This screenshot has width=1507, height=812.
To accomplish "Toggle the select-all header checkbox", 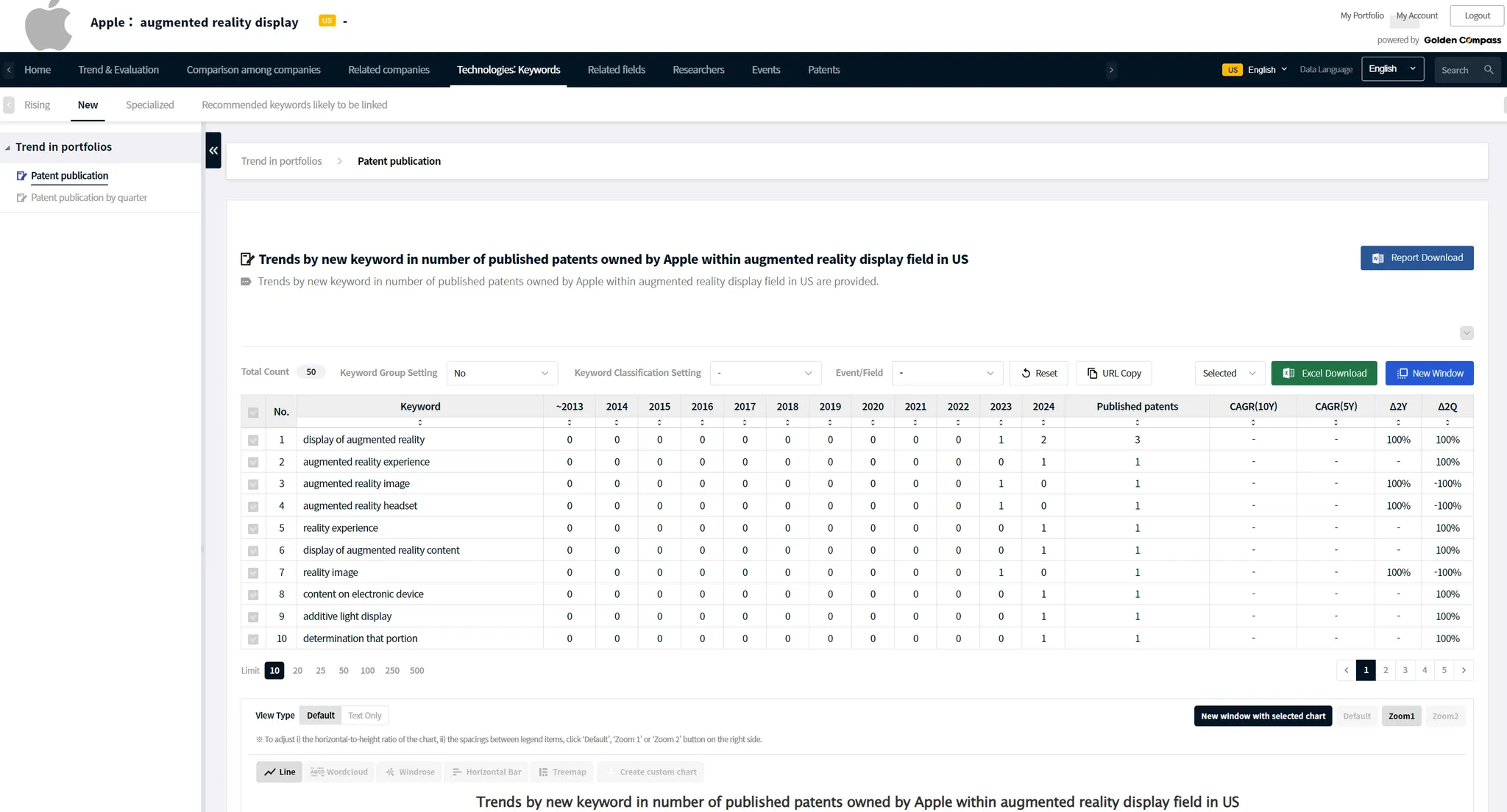I will (x=253, y=413).
